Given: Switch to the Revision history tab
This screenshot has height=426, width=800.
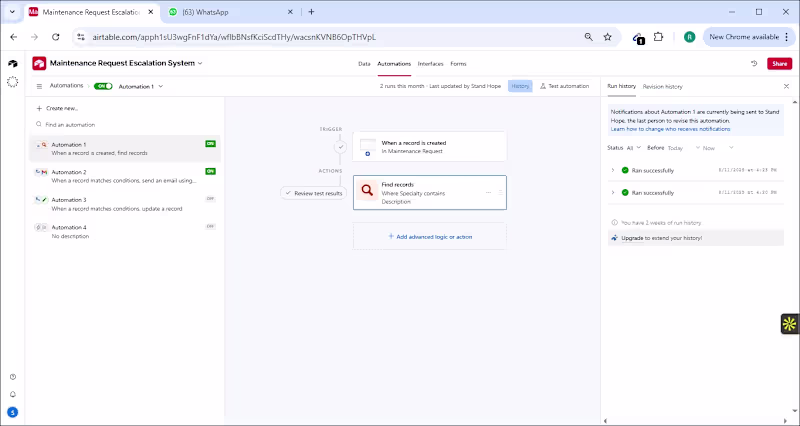Looking at the screenshot, I should coord(662,87).
